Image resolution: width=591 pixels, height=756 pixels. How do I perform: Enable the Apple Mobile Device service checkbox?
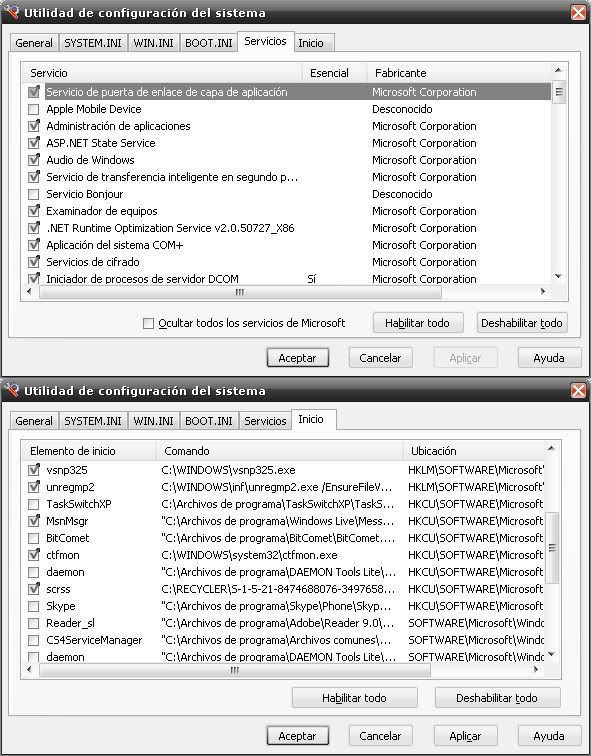(x=34, y=109)
